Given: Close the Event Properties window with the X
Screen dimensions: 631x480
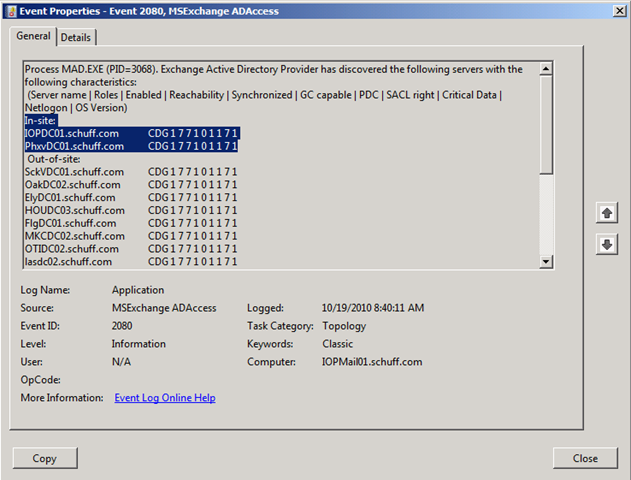Looking at the screenshot, I should coord(619,11).
